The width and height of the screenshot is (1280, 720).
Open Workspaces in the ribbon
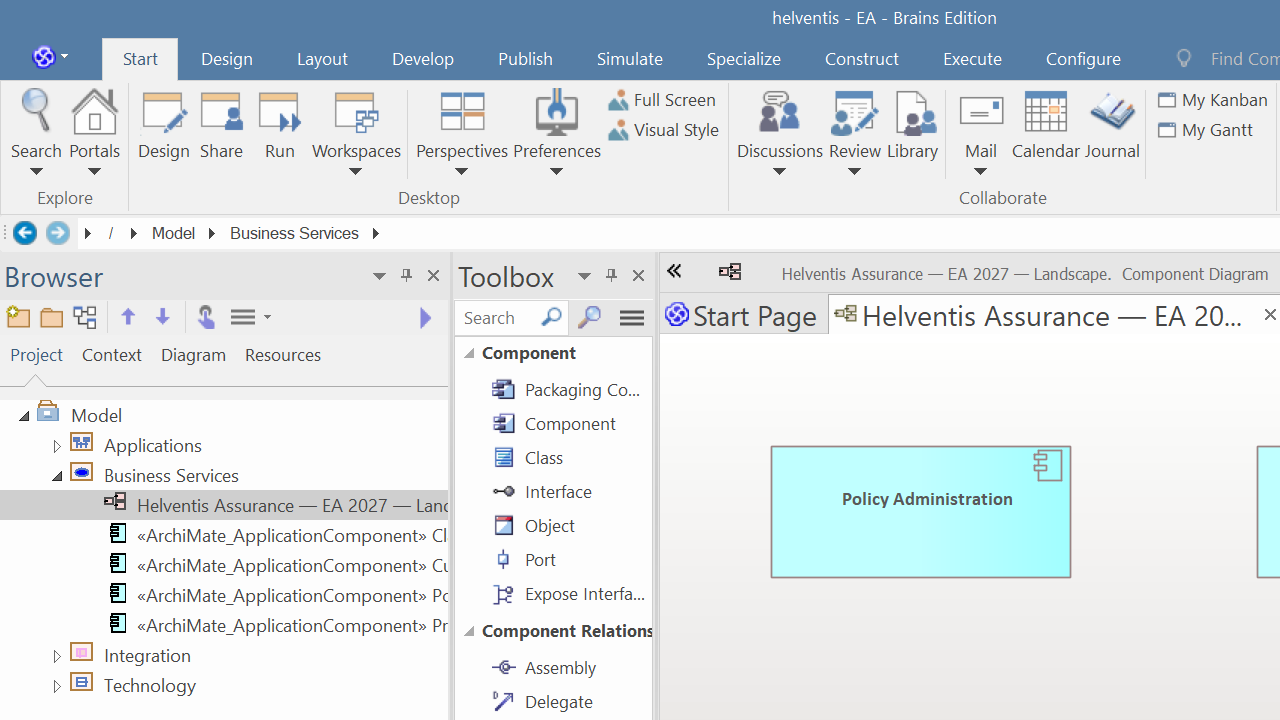pyautogui.click(x=356, y=130)
